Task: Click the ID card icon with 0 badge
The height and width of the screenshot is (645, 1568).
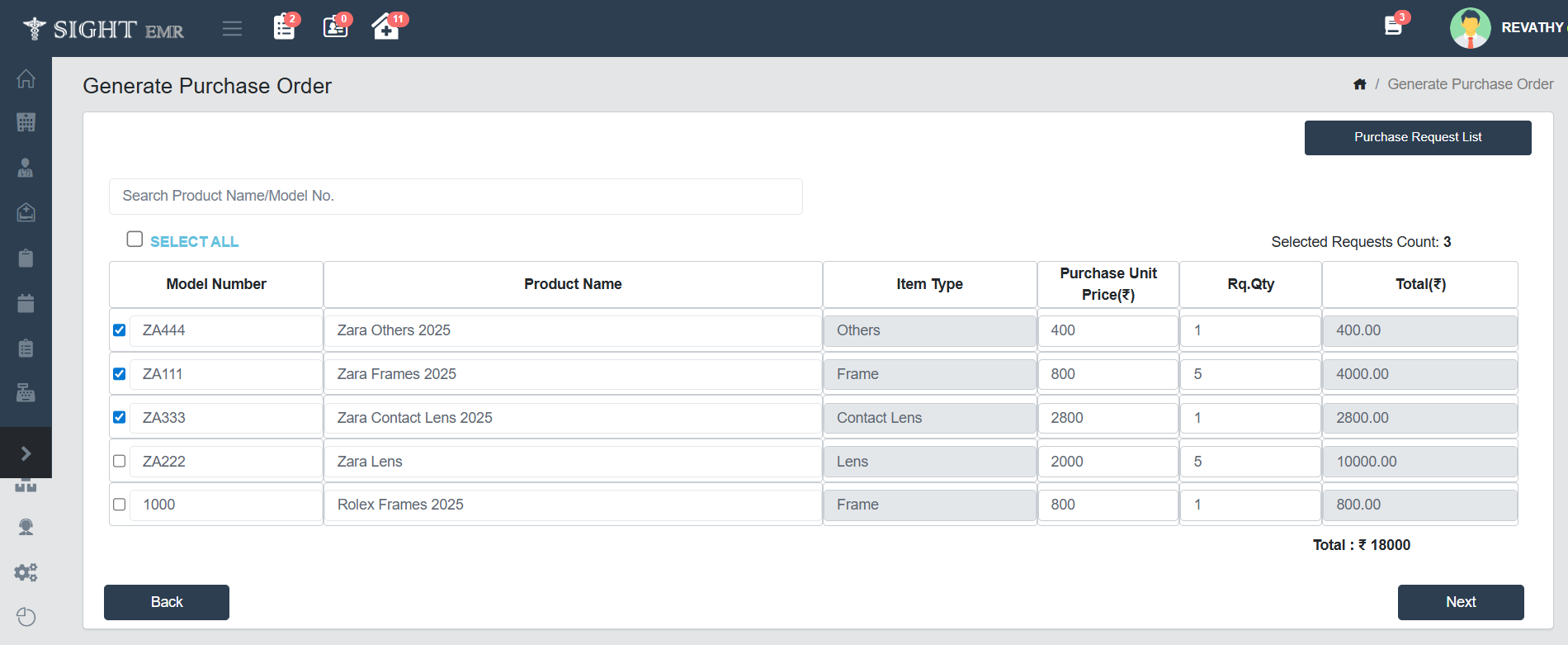Action: tap(335, 27)
